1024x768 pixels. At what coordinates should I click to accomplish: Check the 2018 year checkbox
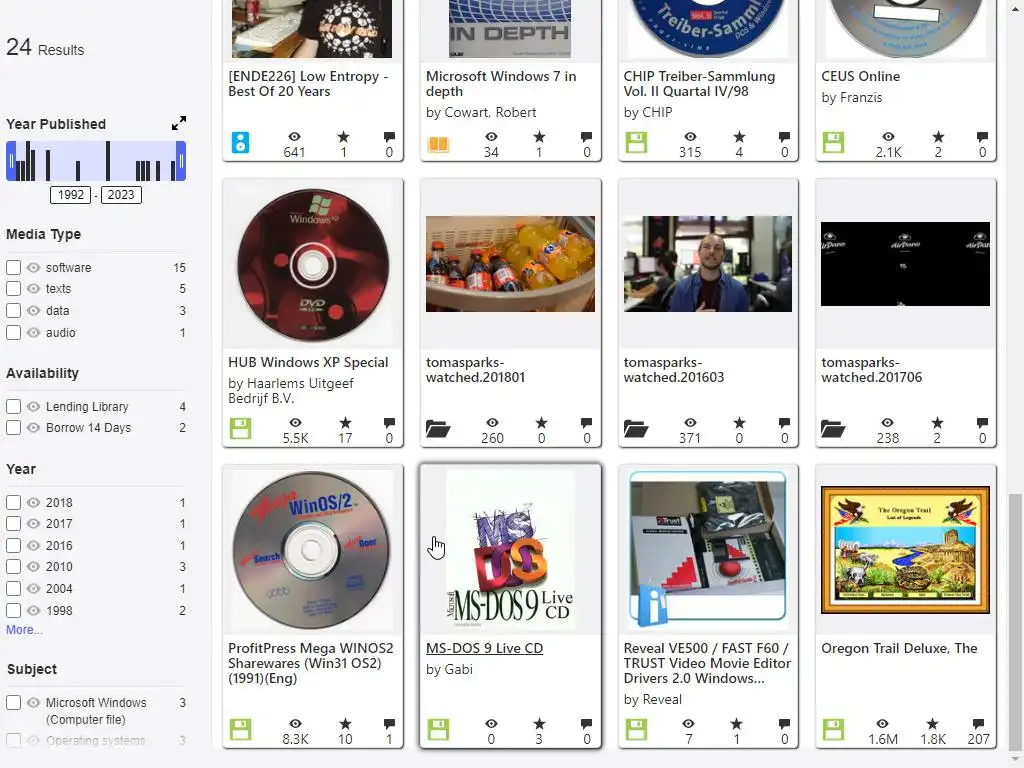coord(13,502)
